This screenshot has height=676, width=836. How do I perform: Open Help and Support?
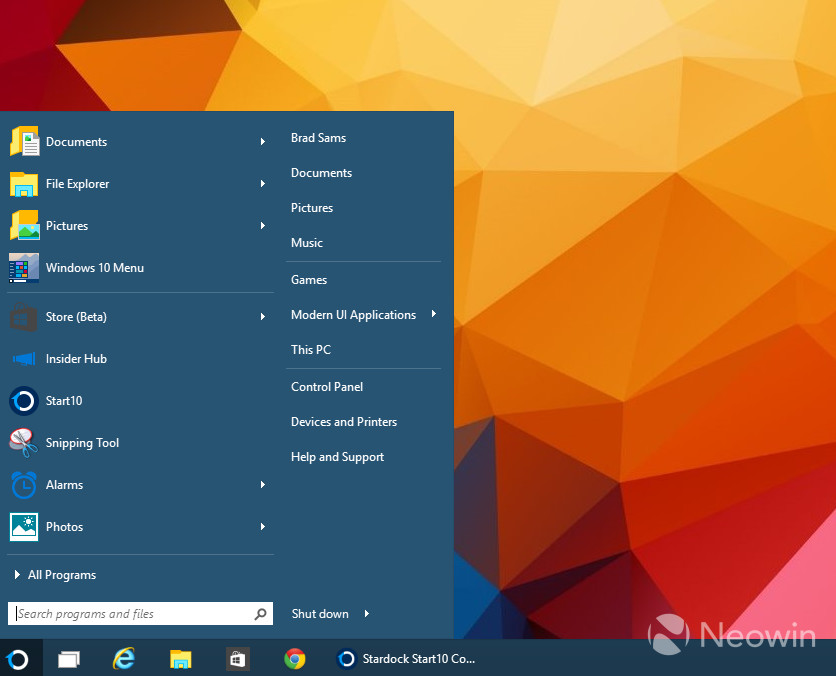[x=337, y=457]
